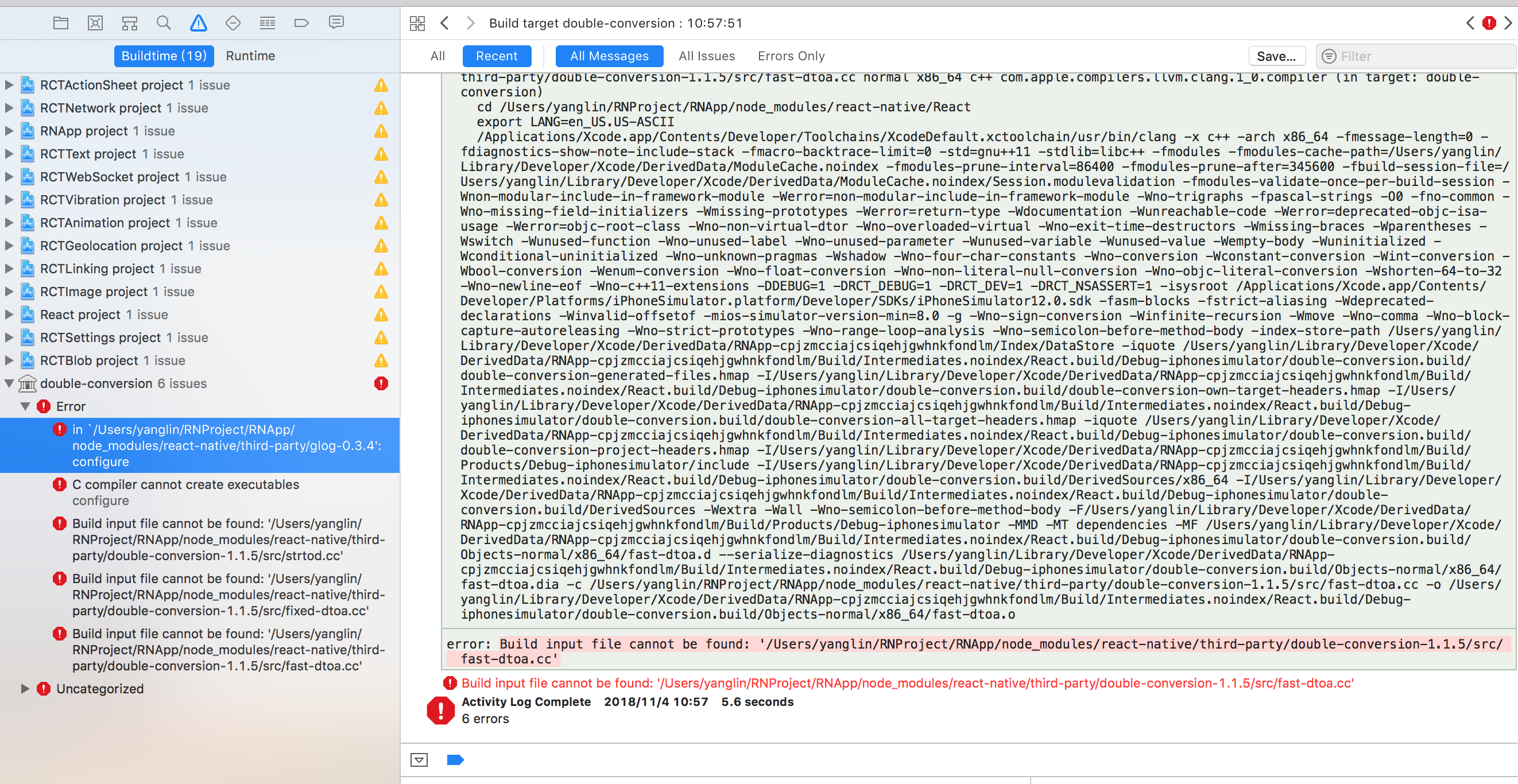Click the related items grid icon
This screenshot has height=784, width=1518.
click(417, 24)
